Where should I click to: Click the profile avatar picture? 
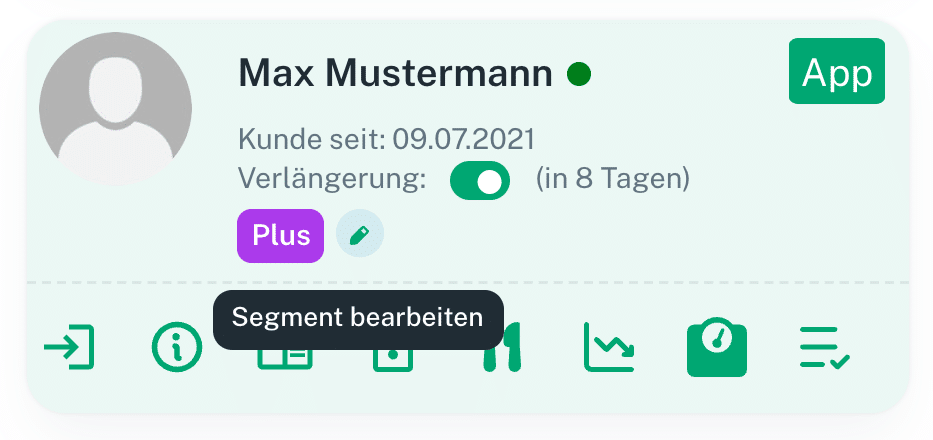click(115, 109)
